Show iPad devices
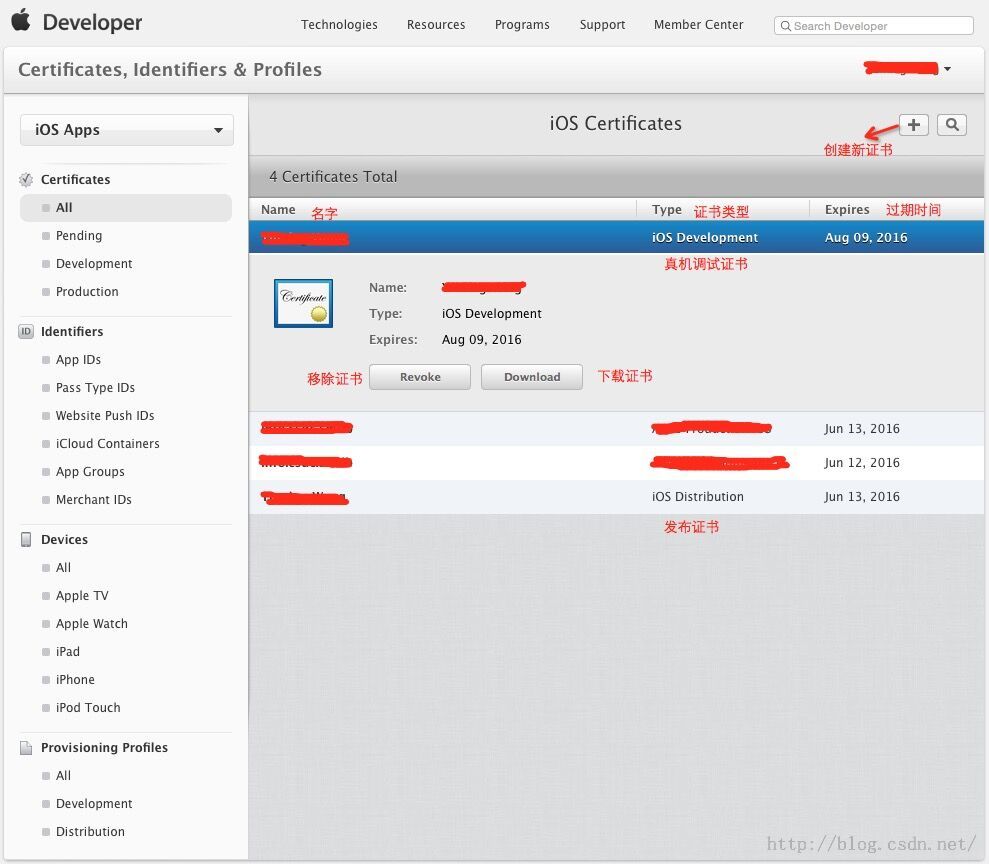The image size is (989, 864). point(67,651)
